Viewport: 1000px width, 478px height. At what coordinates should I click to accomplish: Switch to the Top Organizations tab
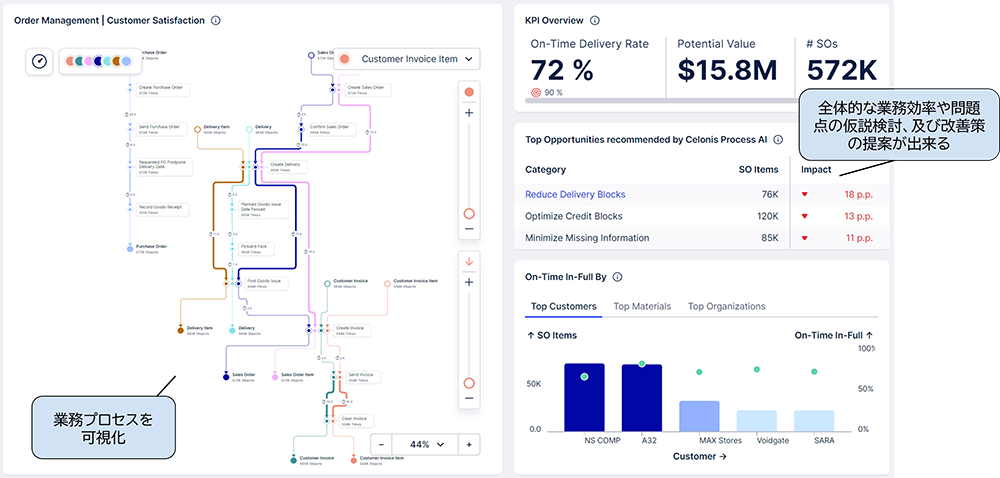tap(726, 306)
